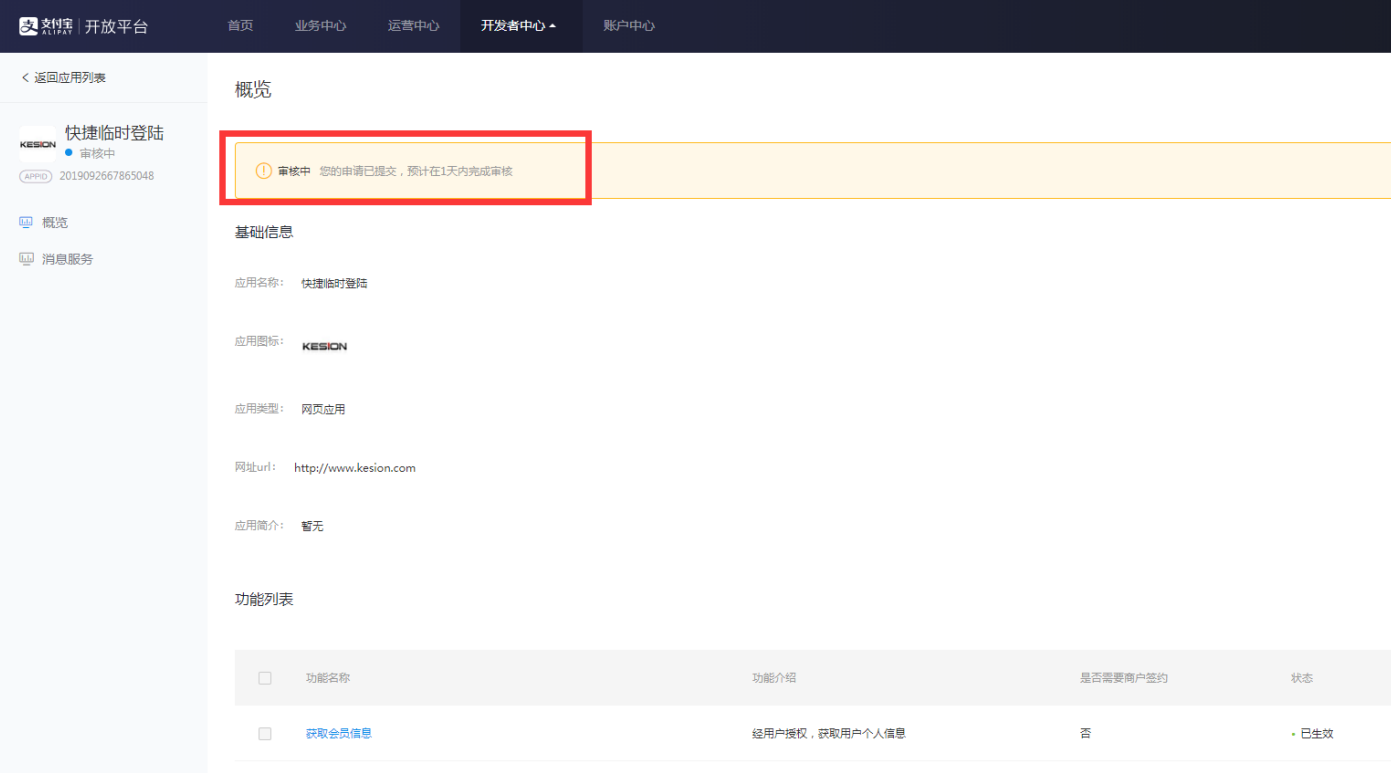
Task: Open 账户中心 account center
Action: pos(628,26)
